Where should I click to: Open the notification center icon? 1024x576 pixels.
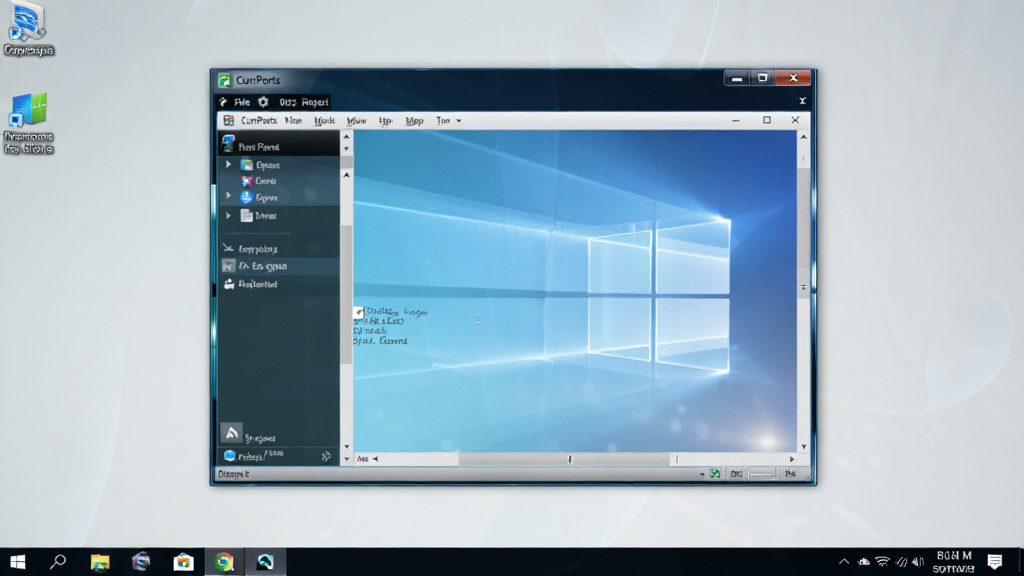(995, 562)
